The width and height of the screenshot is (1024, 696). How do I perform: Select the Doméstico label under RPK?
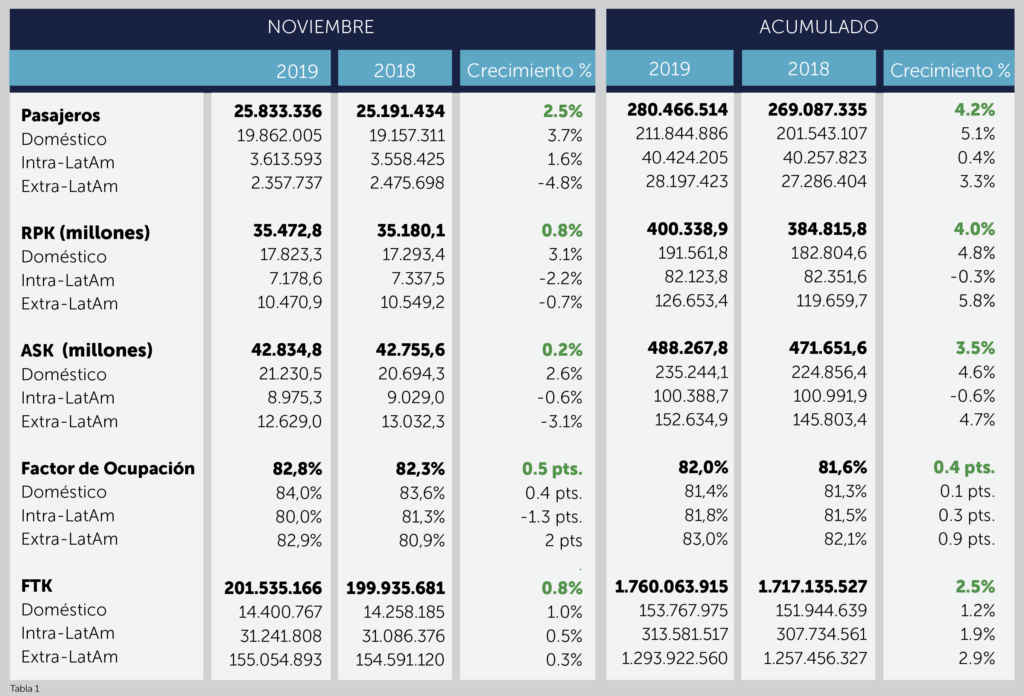click(x=63, y=257)
